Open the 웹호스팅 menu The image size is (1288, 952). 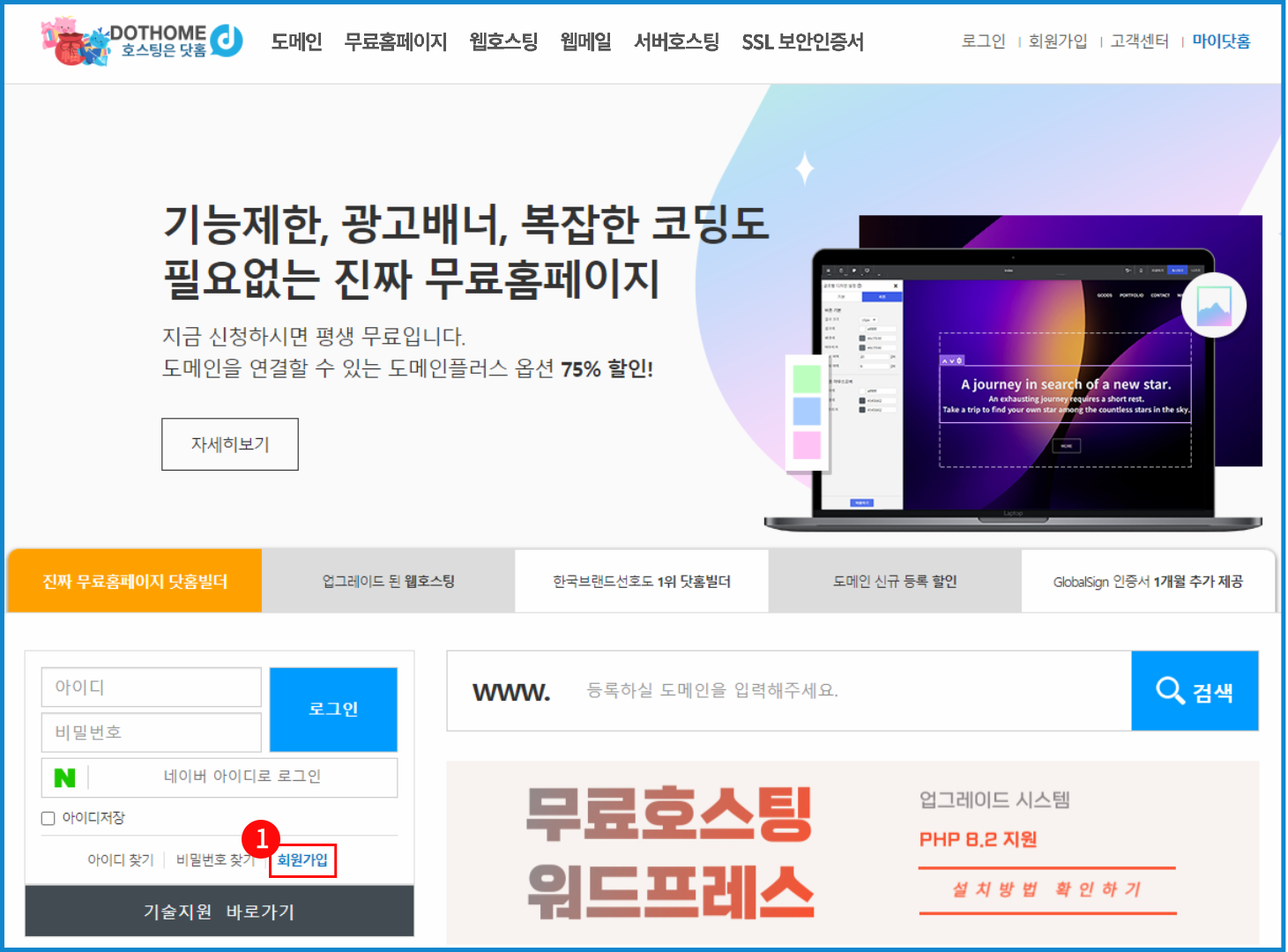[503, 41]
